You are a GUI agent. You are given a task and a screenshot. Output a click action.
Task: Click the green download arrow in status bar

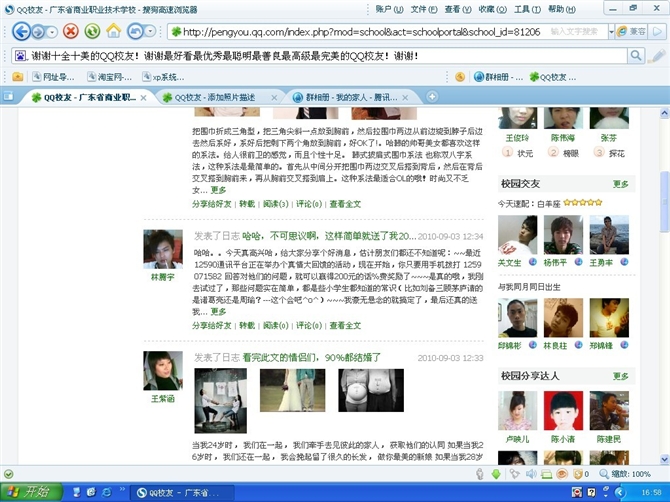(x=496, y=474)
